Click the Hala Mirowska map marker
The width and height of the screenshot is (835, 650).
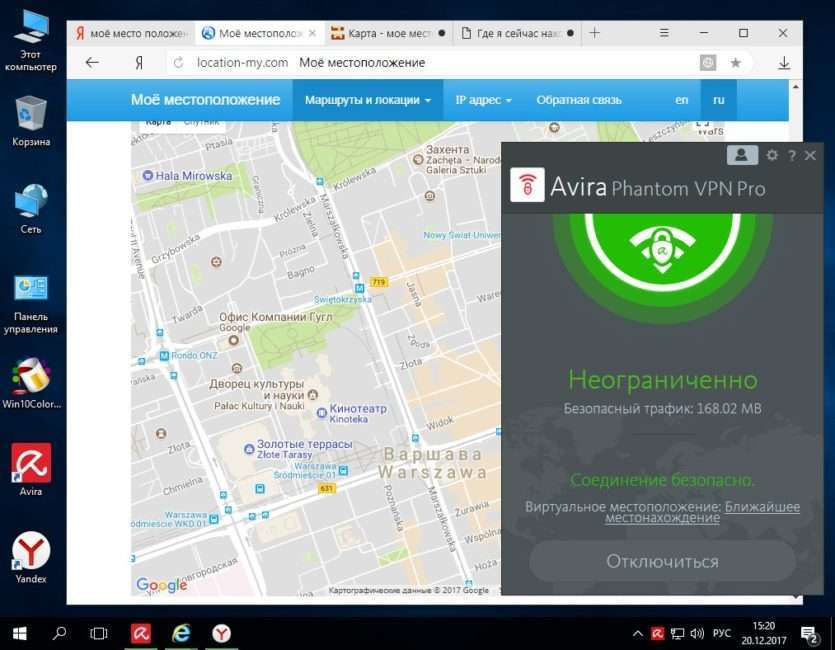(148, 175)
